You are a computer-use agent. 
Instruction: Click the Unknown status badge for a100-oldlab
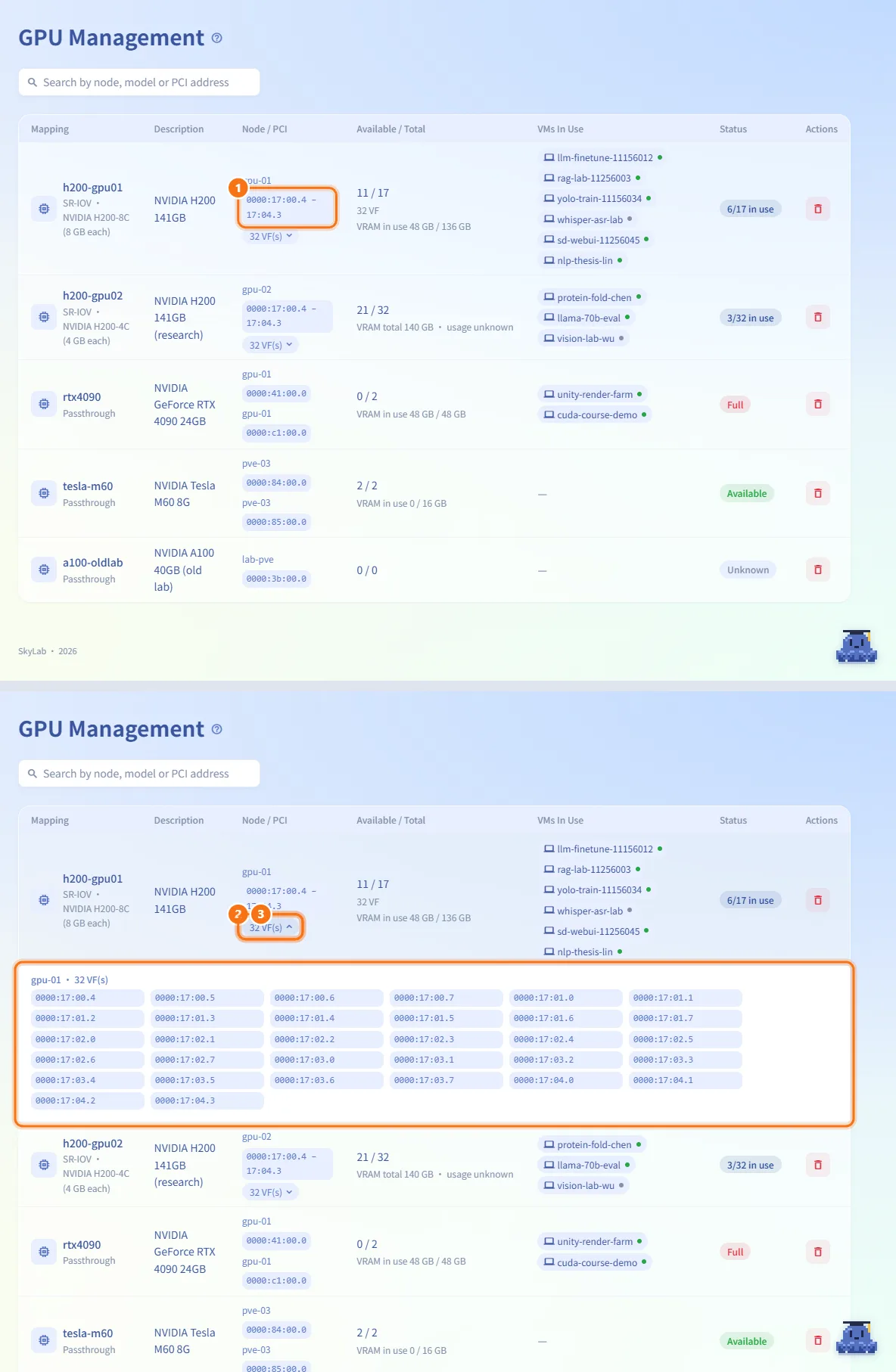(x=748, y=570)
